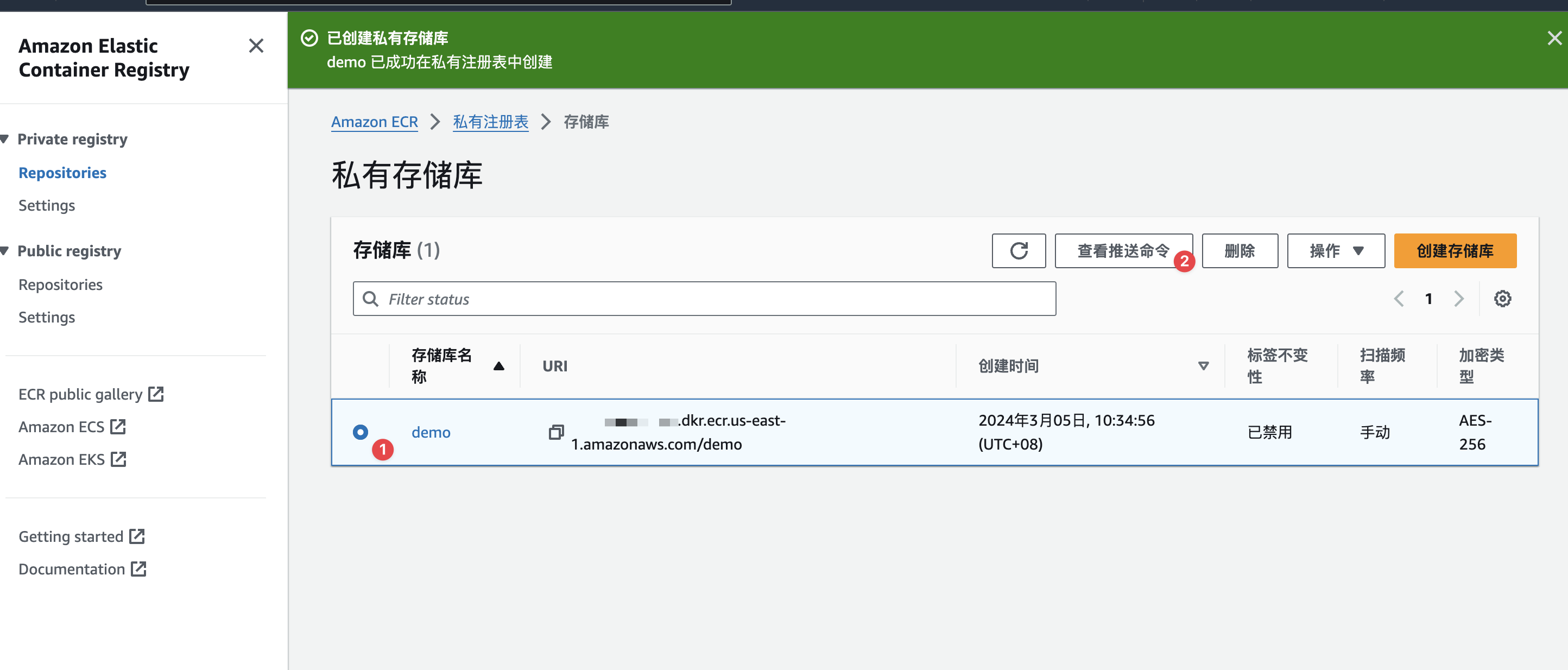This screenshot has width=1568, height=670.
Task: Click the demo repository link
Action: pyautogui.click(x=430, y=432)
